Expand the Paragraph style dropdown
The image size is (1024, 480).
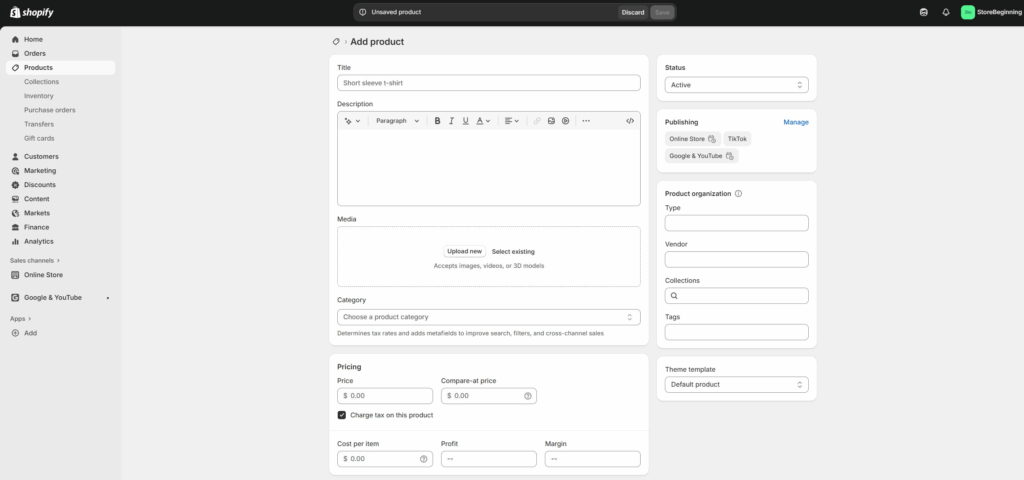(x=397, y=121)
